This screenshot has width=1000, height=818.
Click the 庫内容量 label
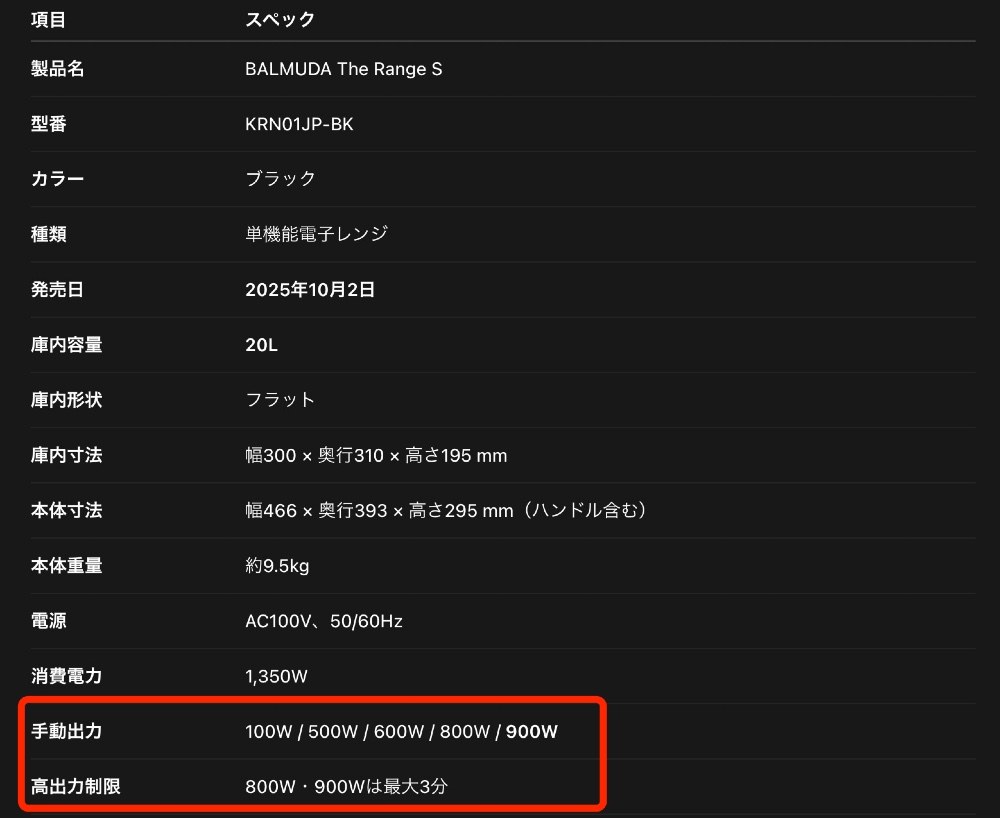pos(66,345)
